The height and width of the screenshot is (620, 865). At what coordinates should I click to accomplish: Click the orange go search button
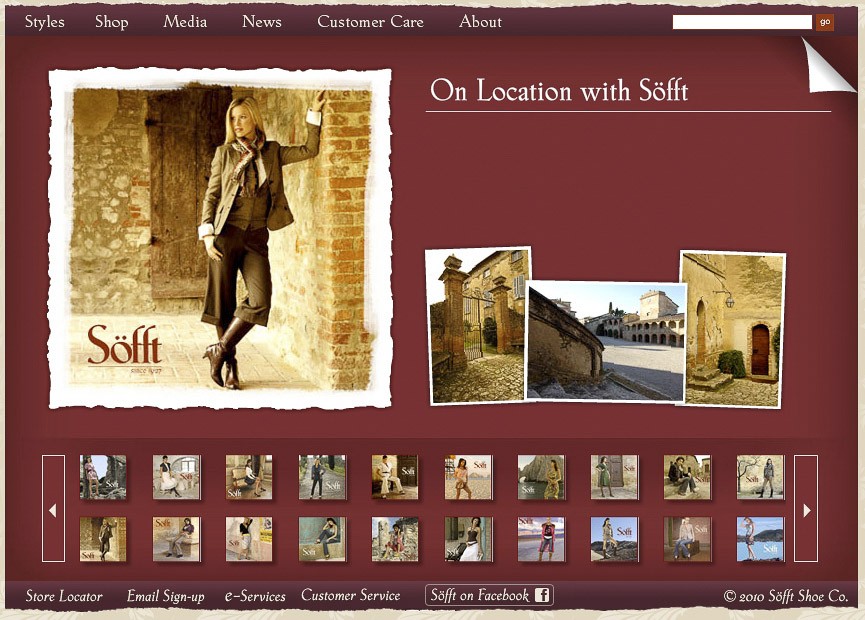tap(825, 22)
